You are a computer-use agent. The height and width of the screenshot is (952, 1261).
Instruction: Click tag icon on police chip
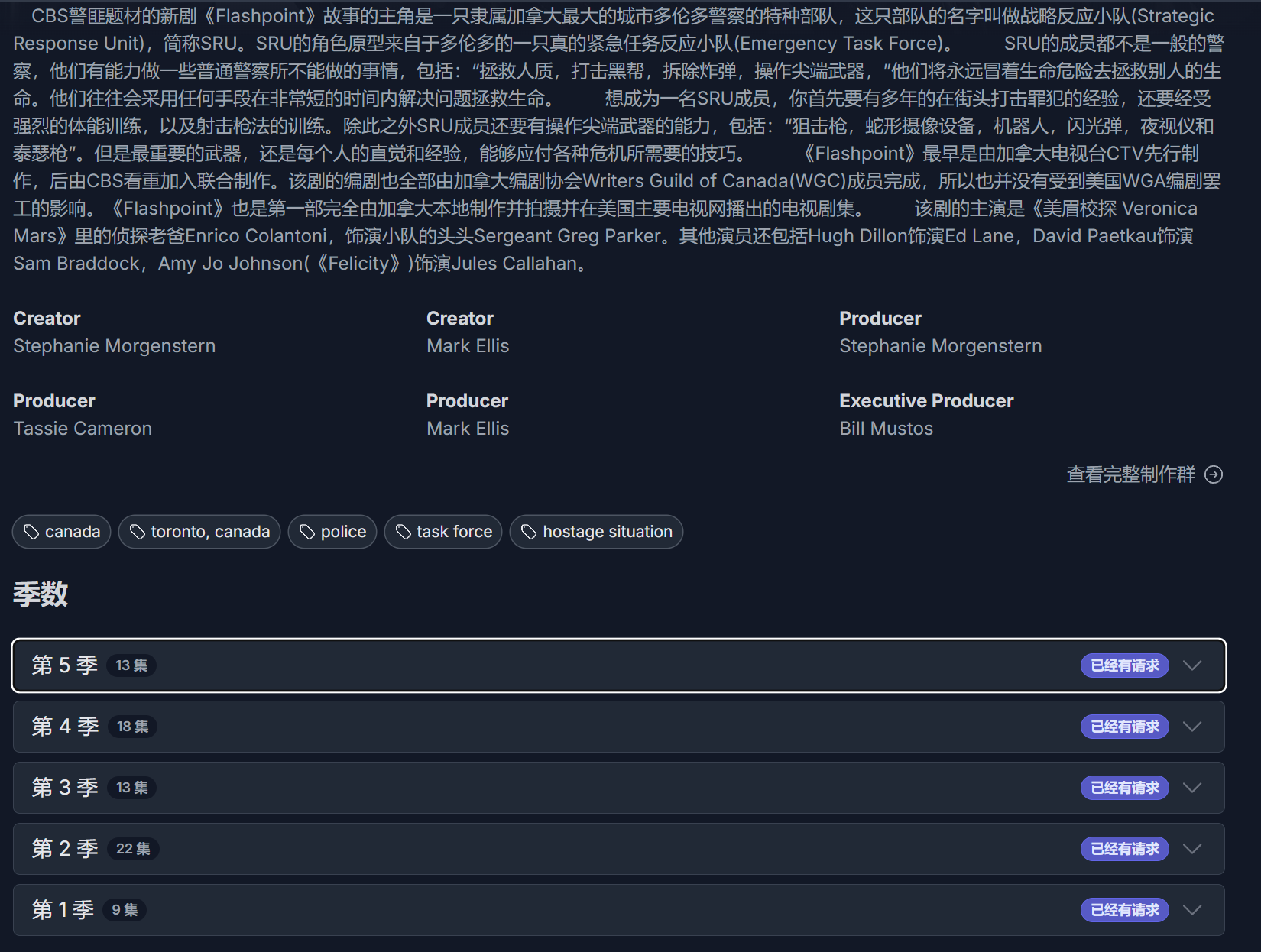pos(307,532)
